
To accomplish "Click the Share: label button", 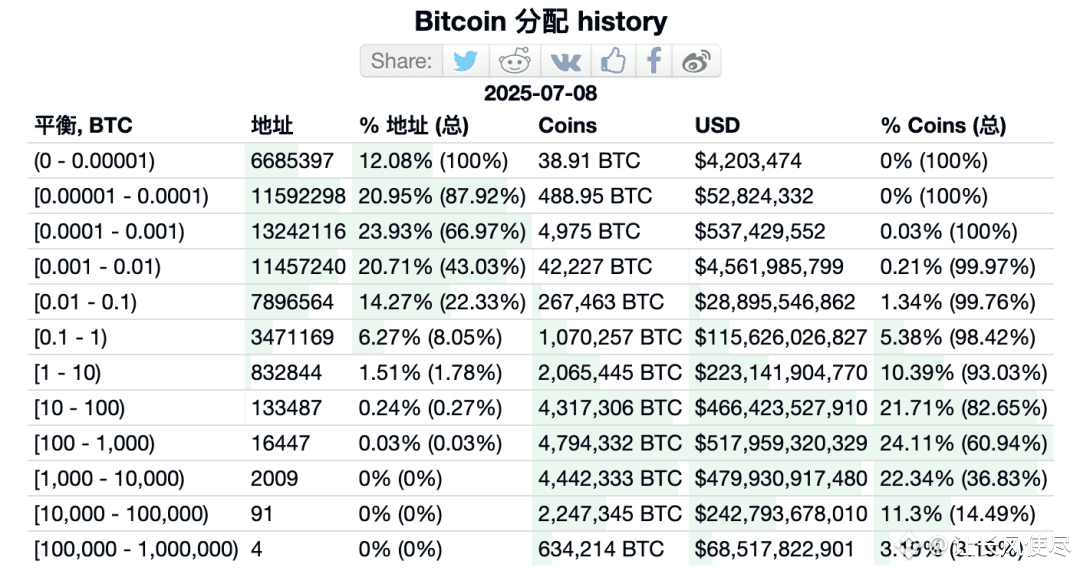I will pyautogui.click(x=402, y=61).
